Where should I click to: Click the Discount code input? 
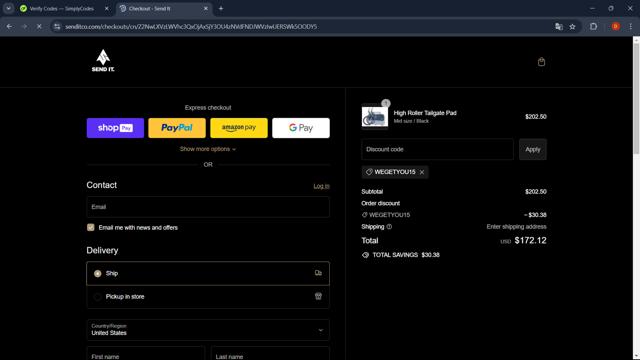[437, 149]
